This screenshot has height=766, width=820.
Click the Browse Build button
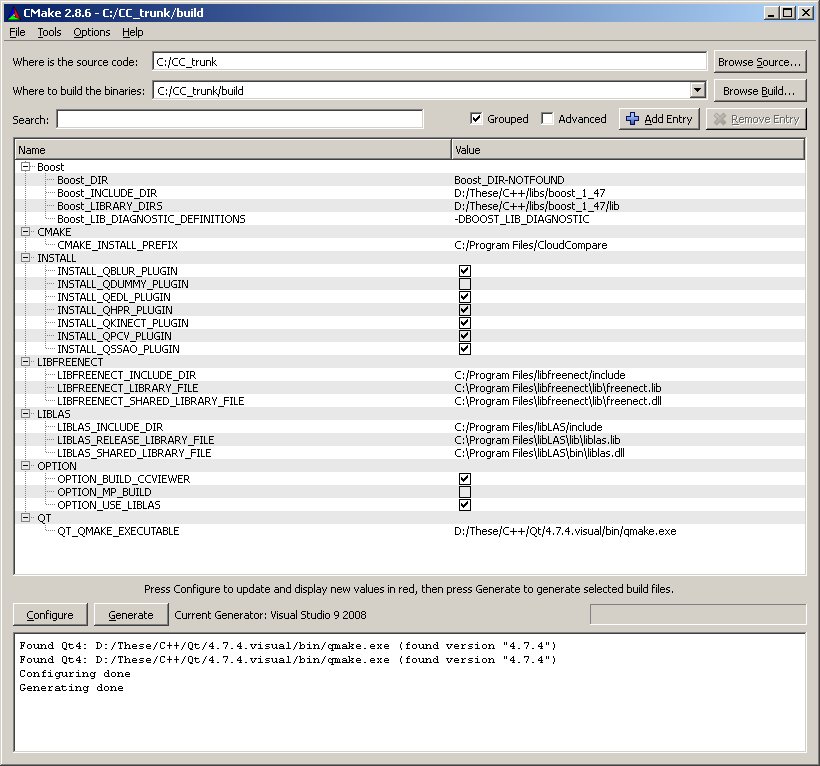click(760, 91)
